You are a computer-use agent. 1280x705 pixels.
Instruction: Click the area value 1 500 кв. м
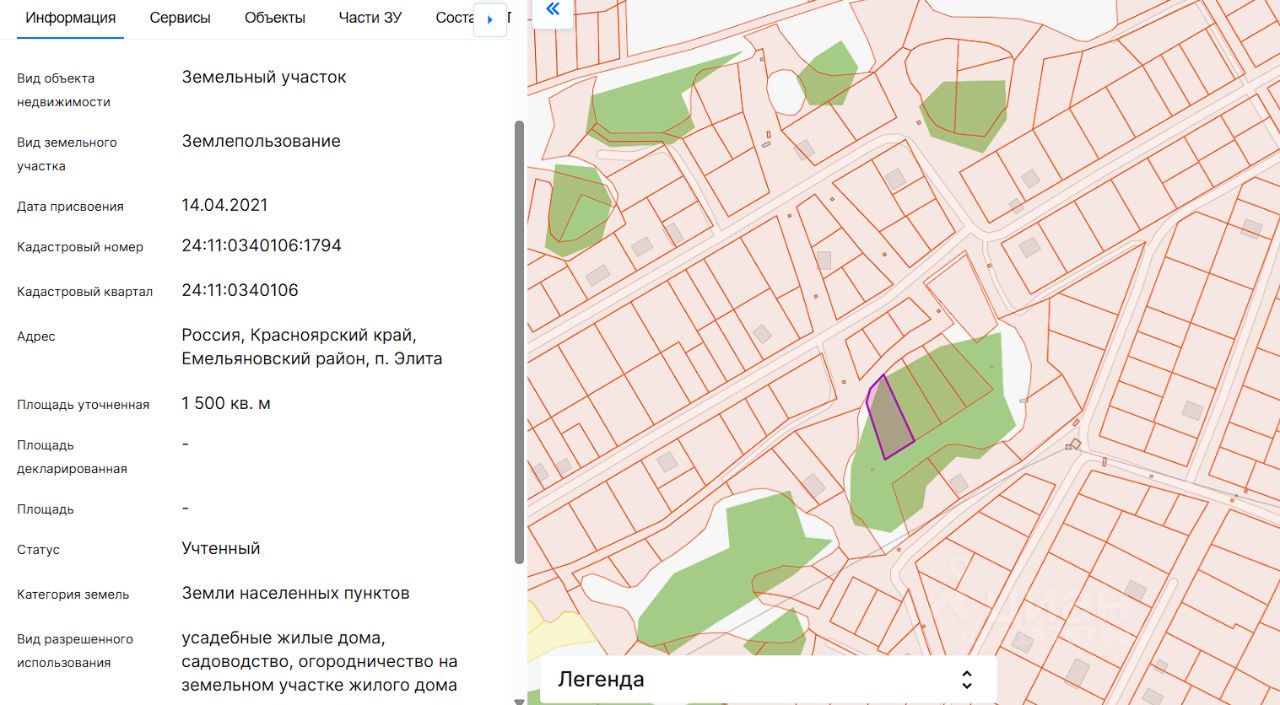(x=226, y=403)
